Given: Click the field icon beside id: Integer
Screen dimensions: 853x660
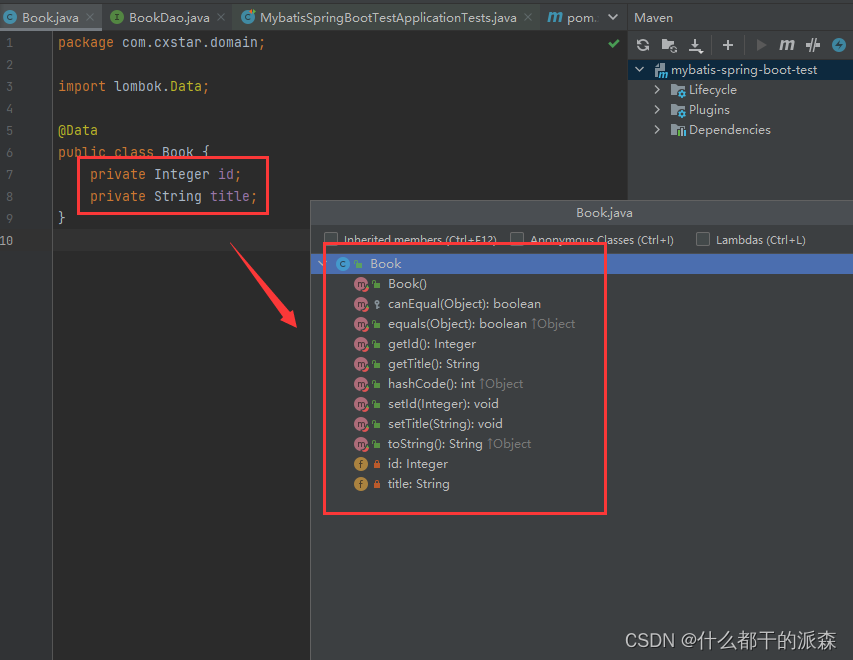Looking at the screenshot, I should tap(361, 464).
